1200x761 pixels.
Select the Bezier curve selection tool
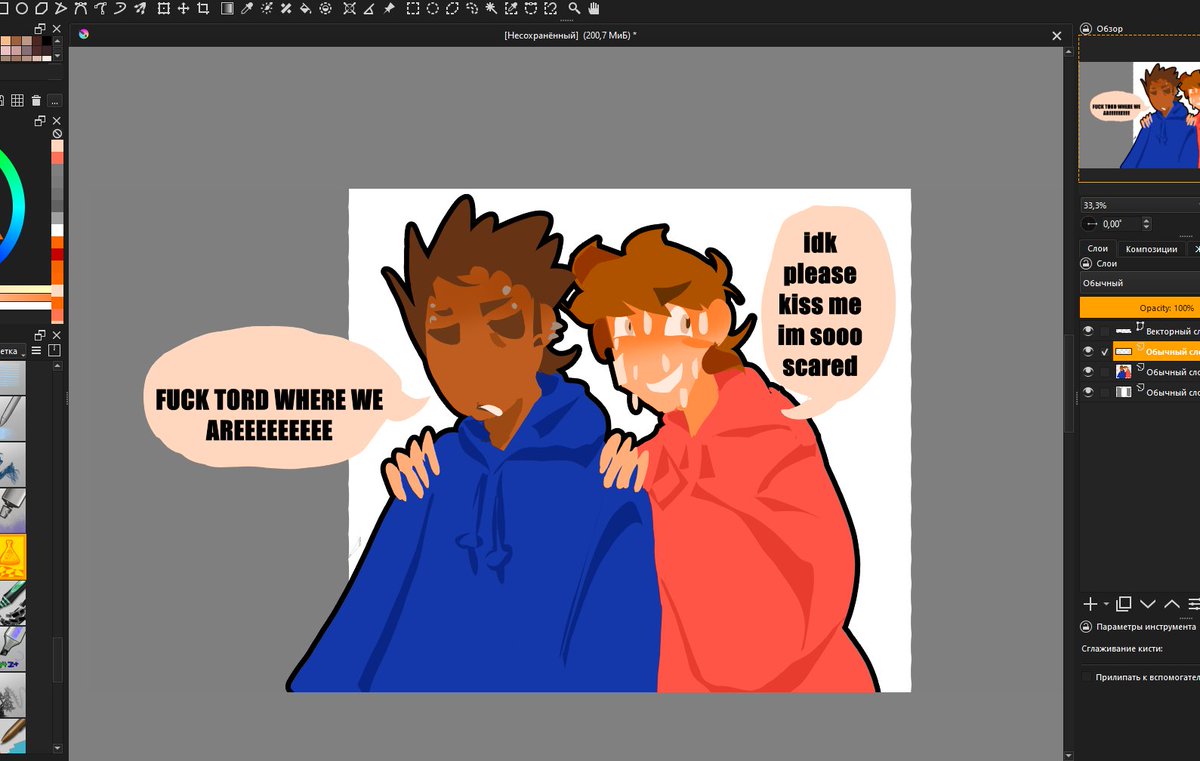tap(530, 8)
